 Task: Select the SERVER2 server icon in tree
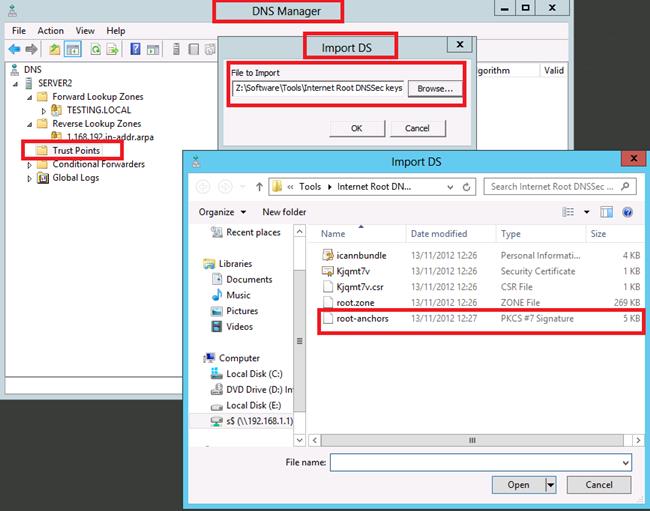pos(29,83)
